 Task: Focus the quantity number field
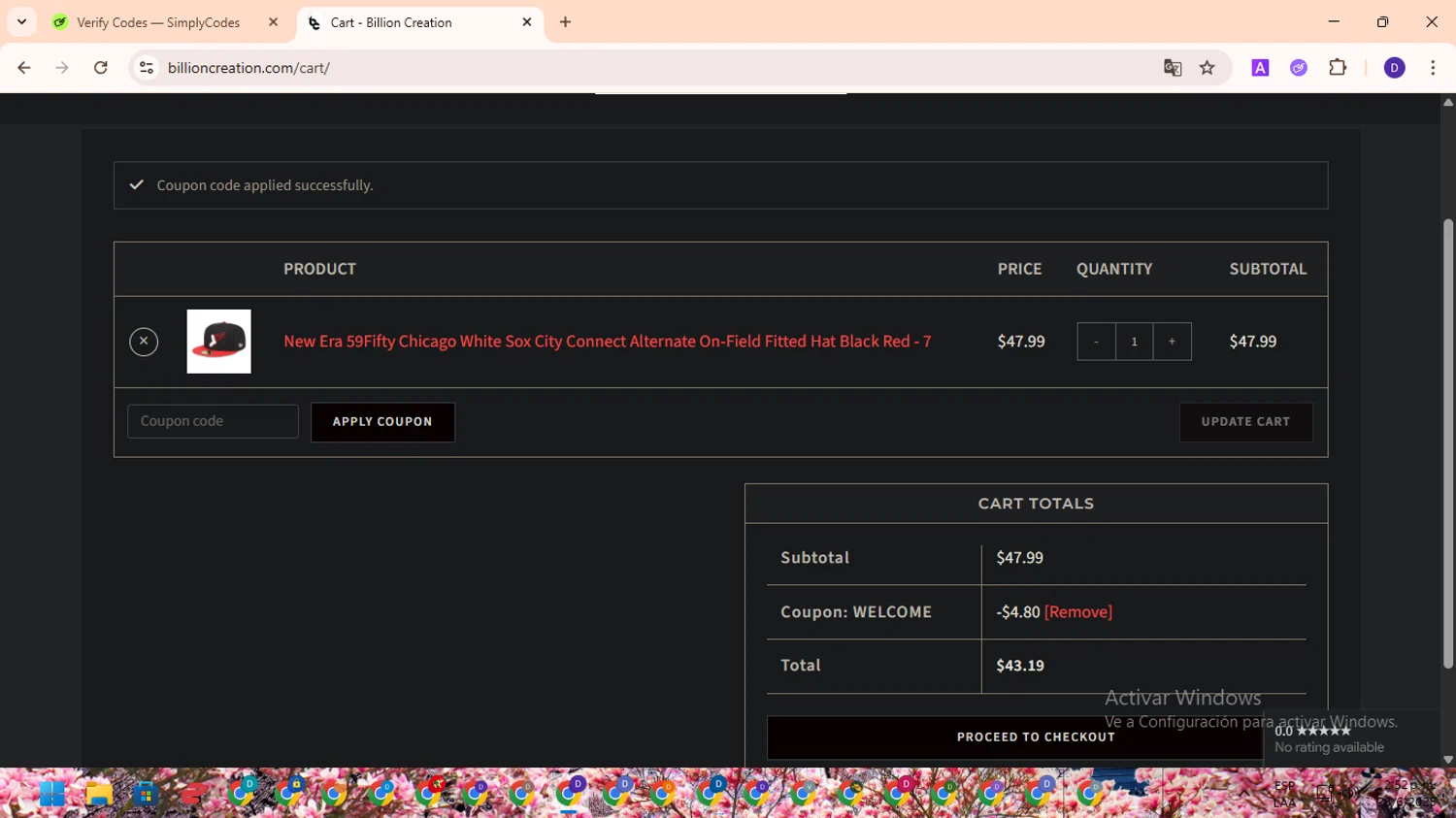point(1134,342)
